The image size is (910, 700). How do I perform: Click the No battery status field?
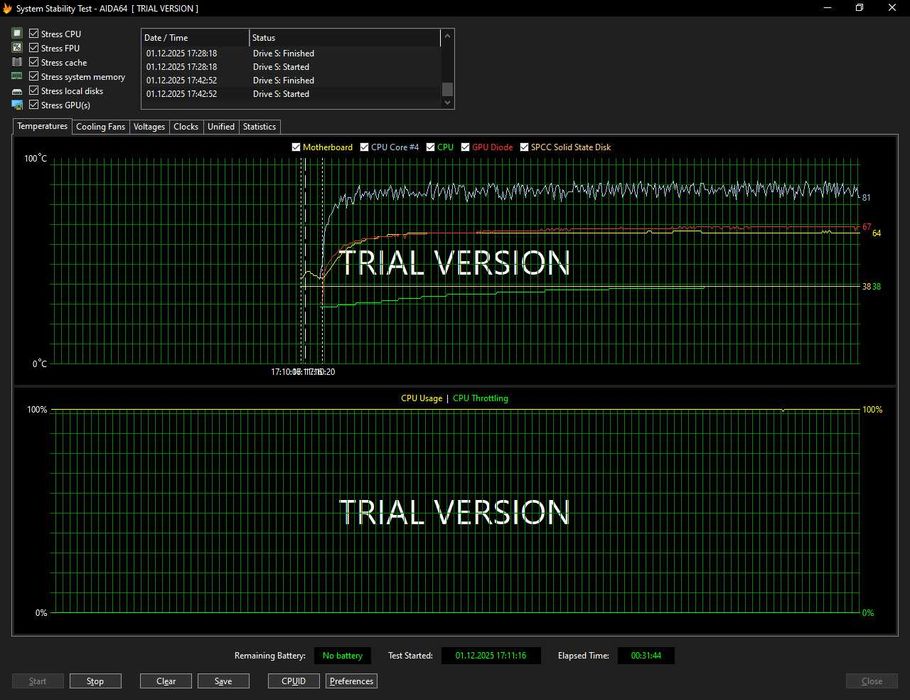pyautogui.click(x=342, y=655)
